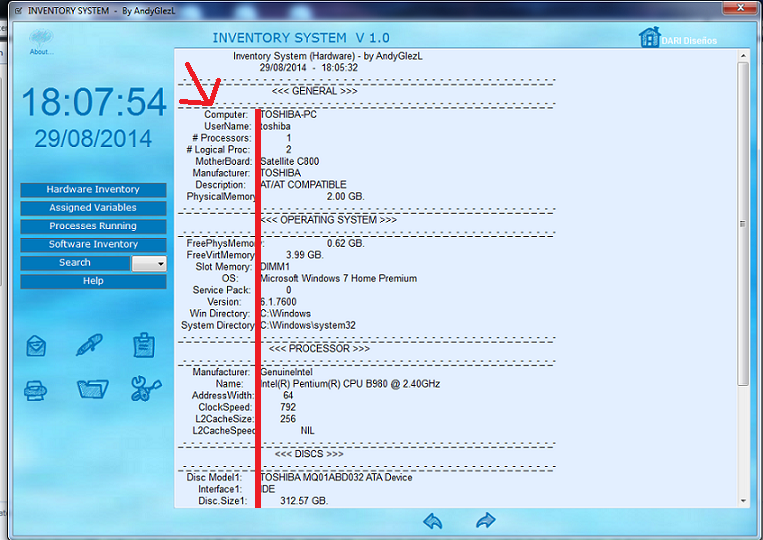Go forward with right arrow

click(486, 521)
